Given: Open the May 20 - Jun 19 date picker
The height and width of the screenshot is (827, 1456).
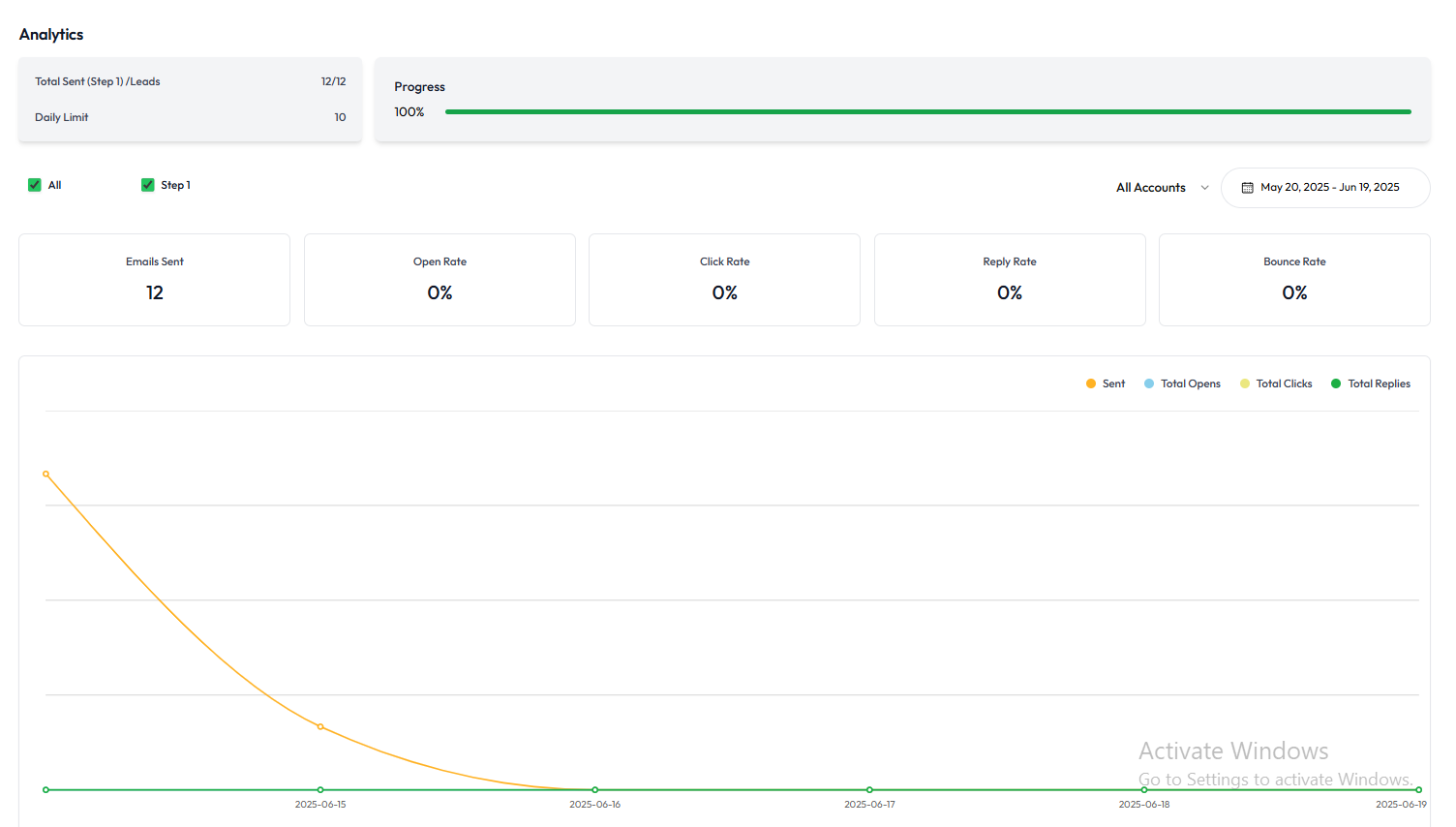Looking at the screenshot, I should pos(1329,188).
